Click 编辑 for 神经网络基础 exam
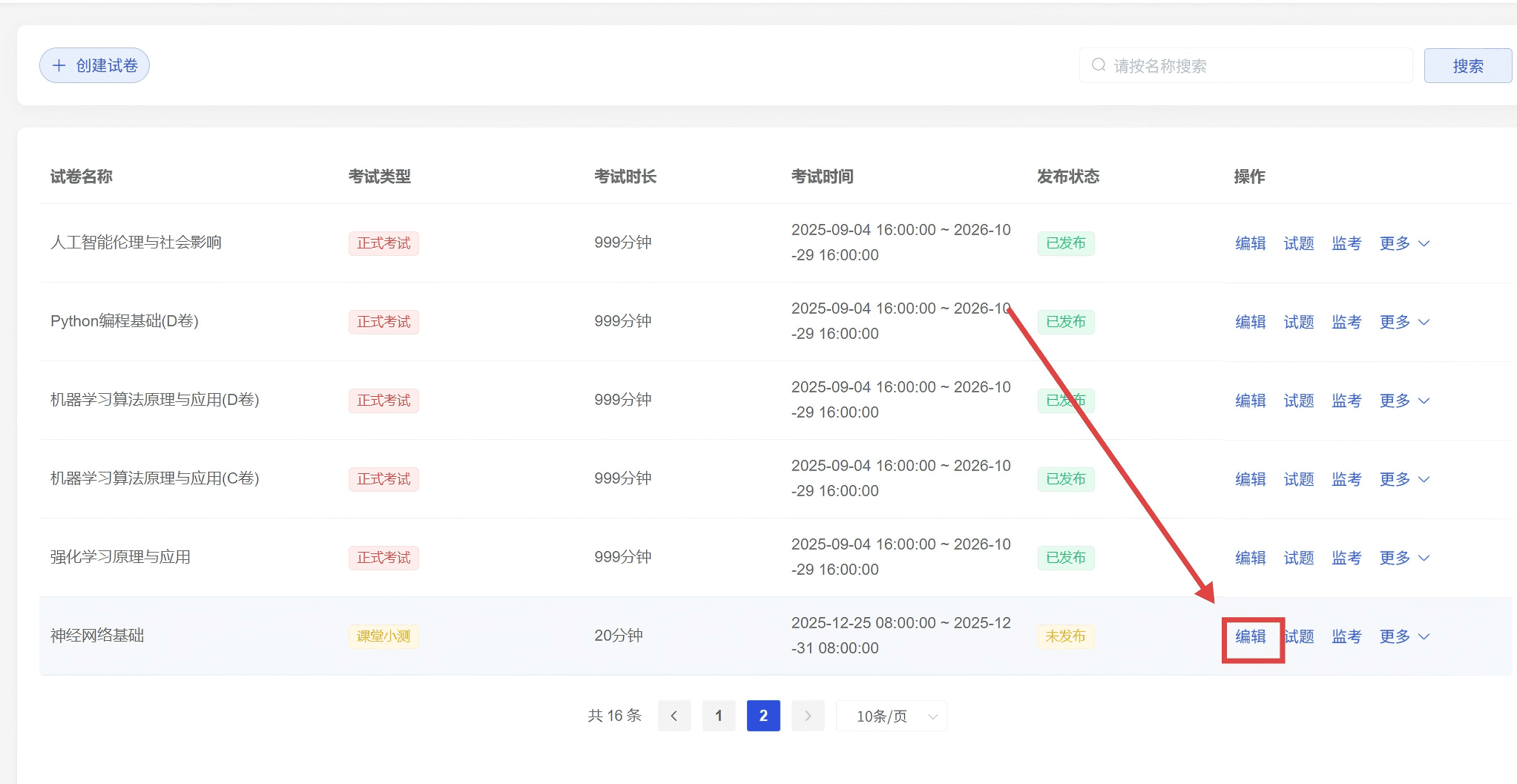The image size is (1517, 784). (1251, 636)
